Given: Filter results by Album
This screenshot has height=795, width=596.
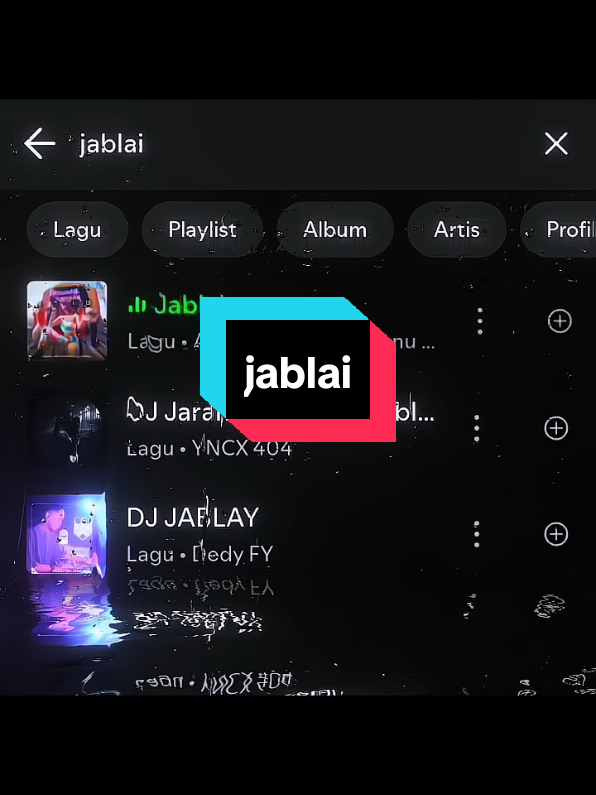Looking at the screenshot, I should coord(334,230).
